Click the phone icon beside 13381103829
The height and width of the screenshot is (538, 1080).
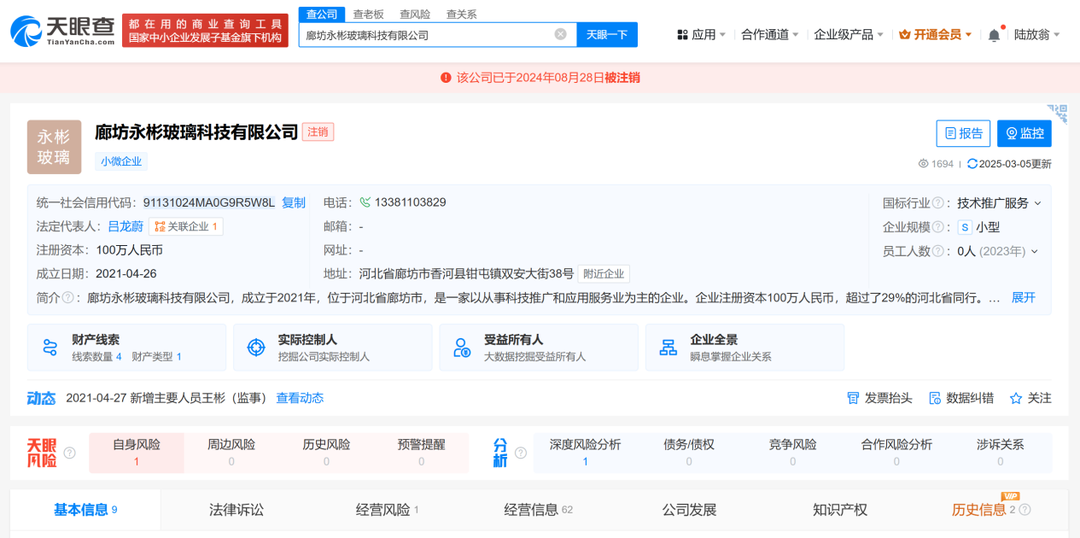pyautogui.click(x=365, y=203)
